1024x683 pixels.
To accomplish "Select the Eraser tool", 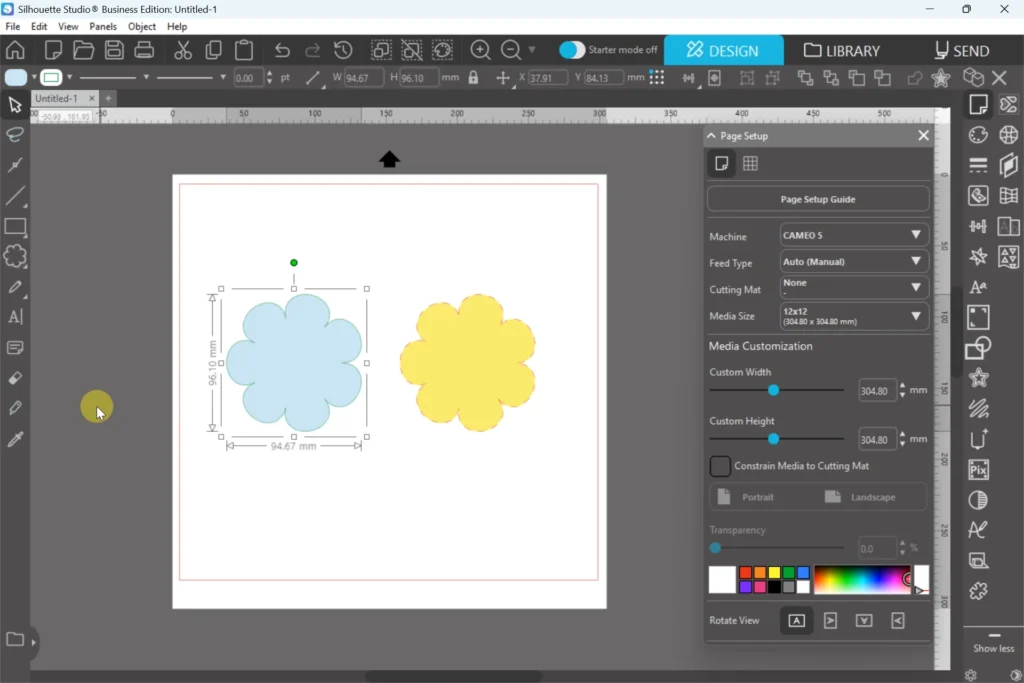I will pos(15,378).
